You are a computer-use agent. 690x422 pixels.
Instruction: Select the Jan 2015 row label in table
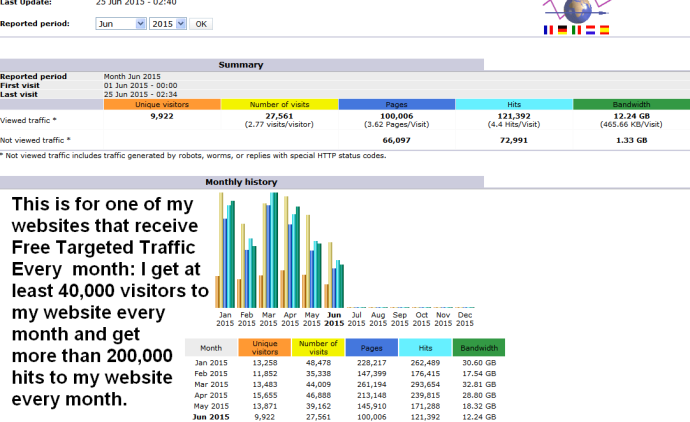click(211, 363)
